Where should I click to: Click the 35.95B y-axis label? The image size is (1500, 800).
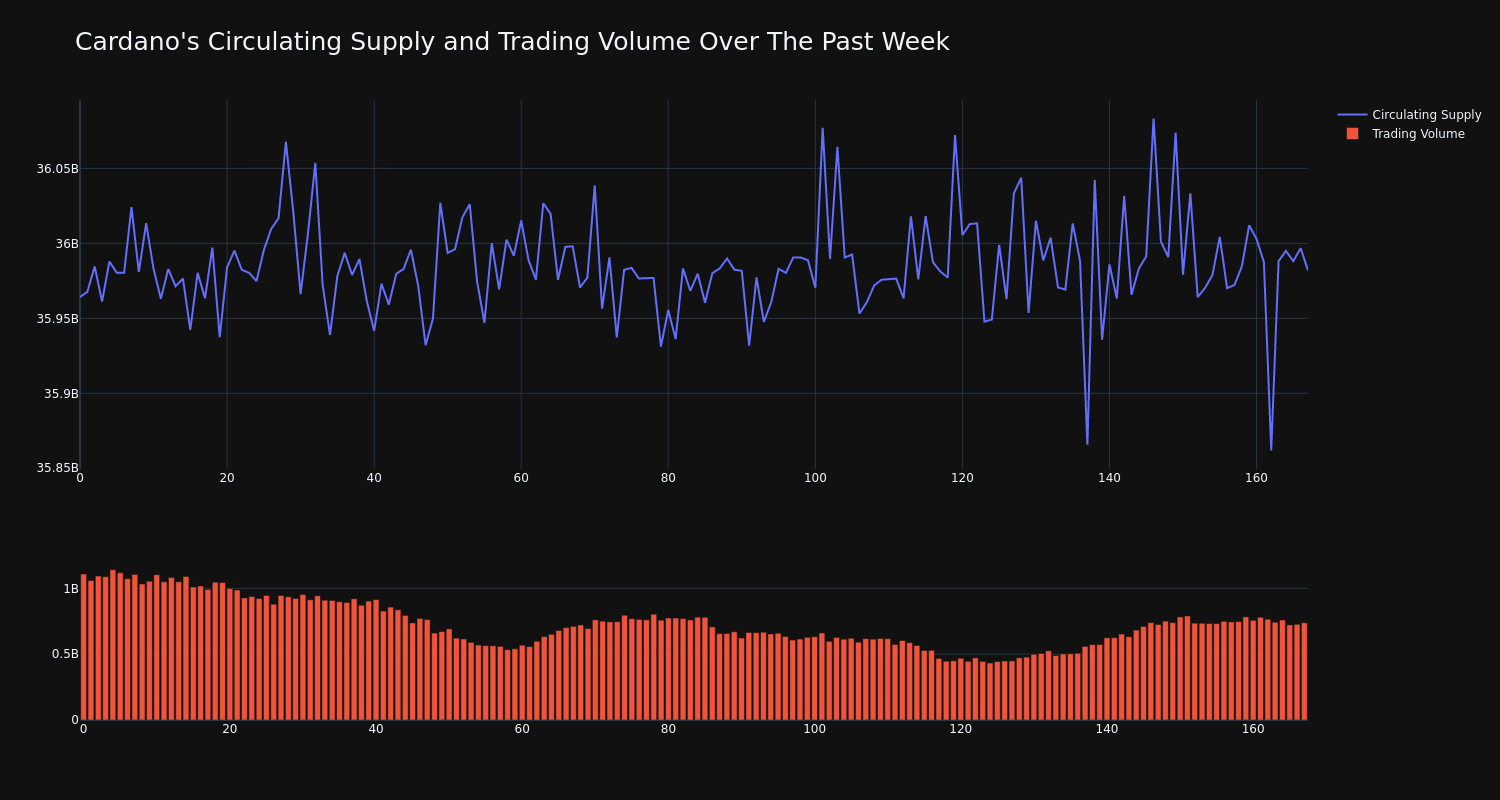point(57,319)
